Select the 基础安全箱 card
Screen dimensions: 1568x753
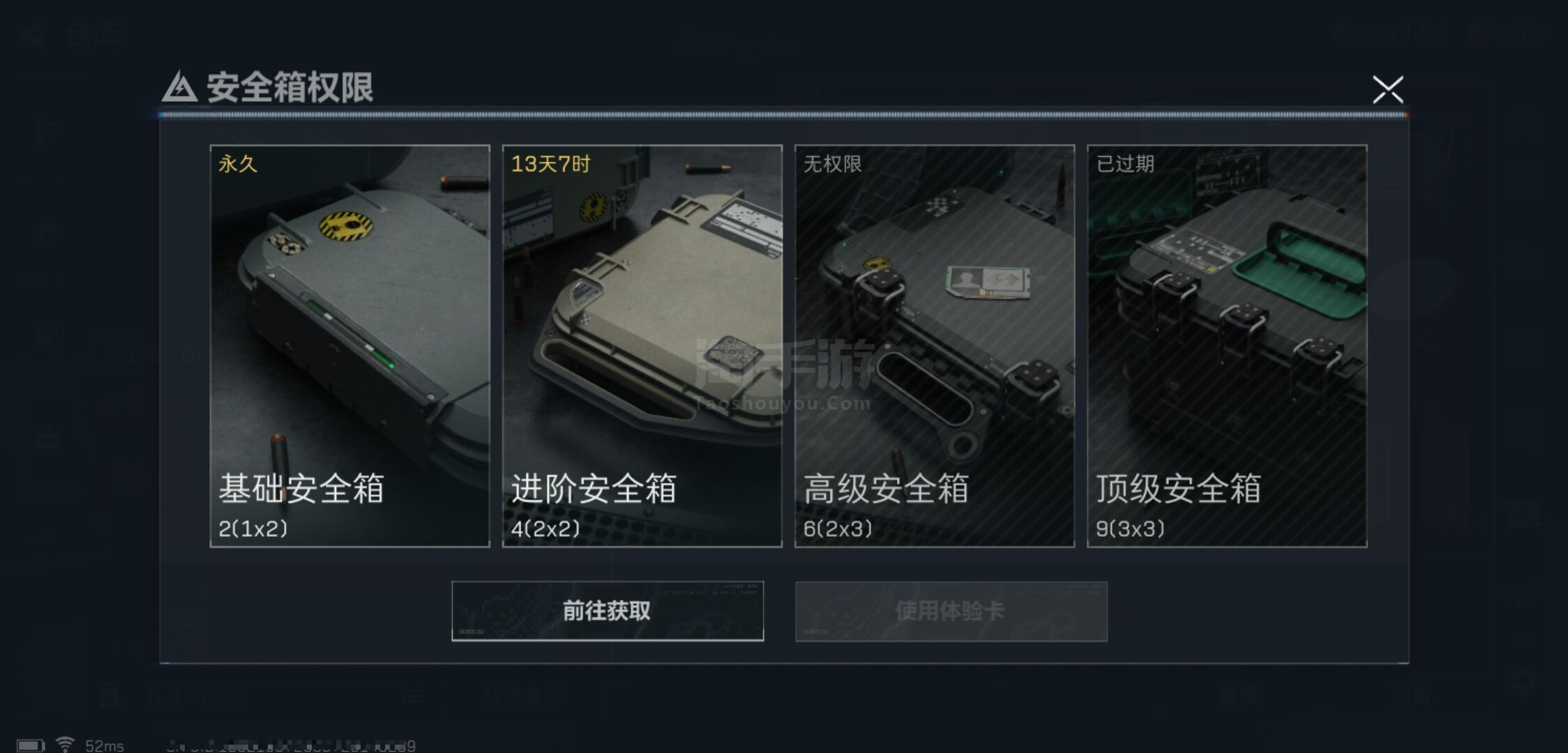click(x=349, y=346)
